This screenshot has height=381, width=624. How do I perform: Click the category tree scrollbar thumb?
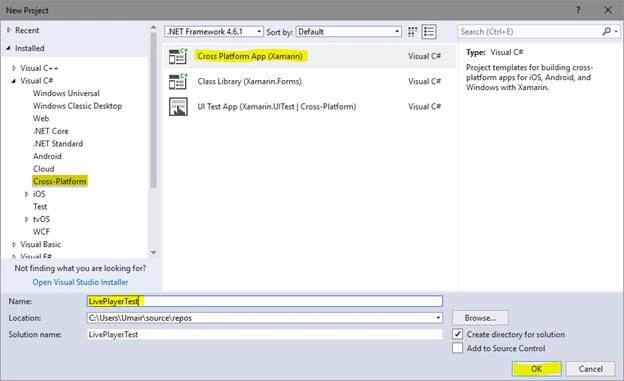click(153, 109)
